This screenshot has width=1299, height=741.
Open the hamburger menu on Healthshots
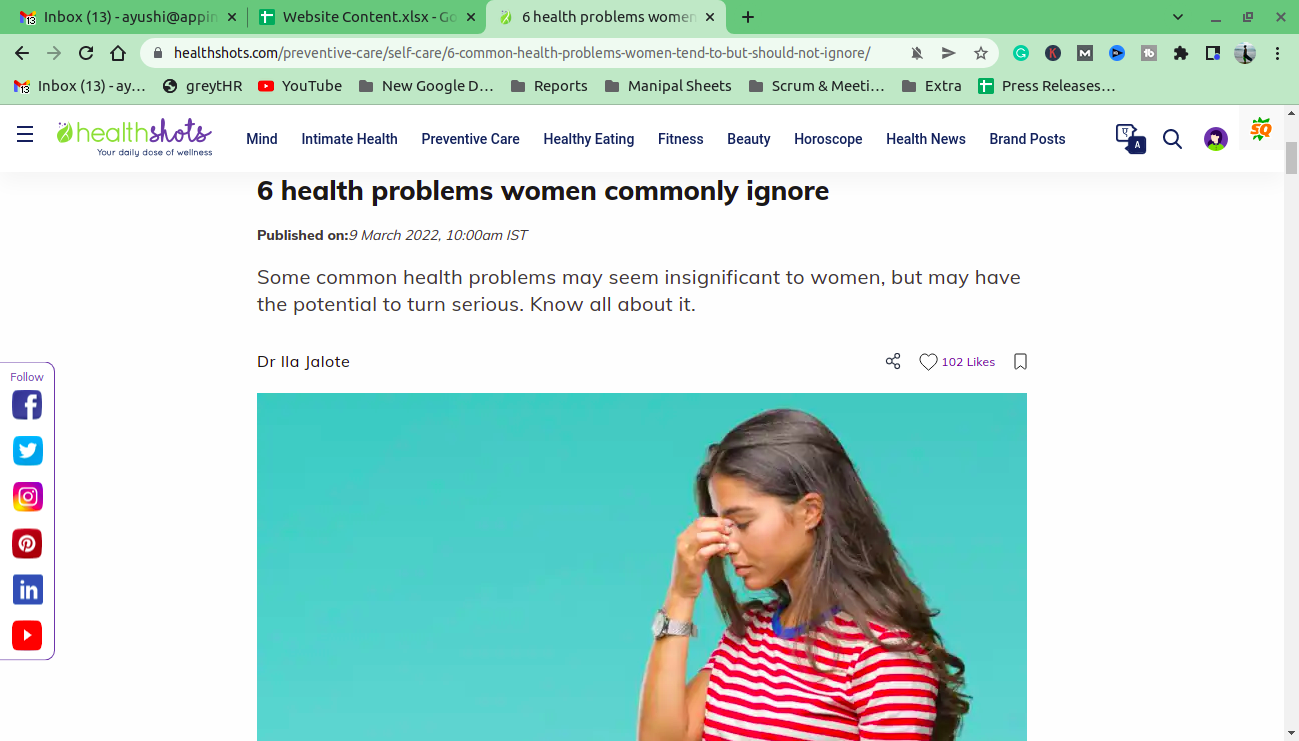[x=25, y=135]
